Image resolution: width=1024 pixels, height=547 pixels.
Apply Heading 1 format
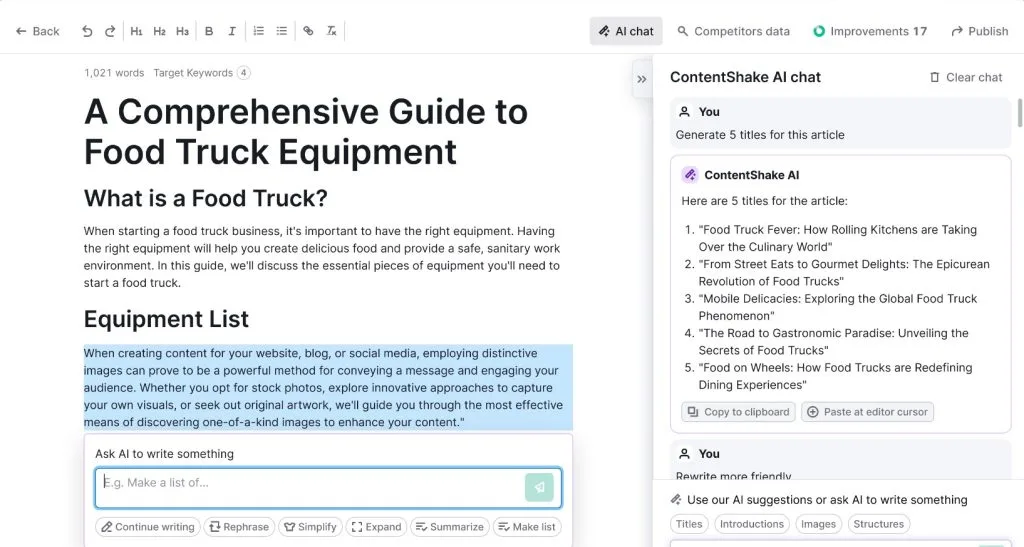point(136,31)
